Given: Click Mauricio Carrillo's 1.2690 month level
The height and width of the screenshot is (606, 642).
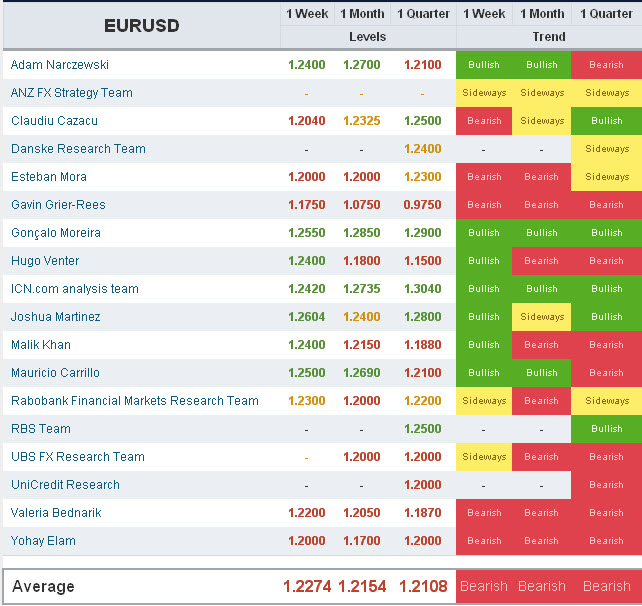Looking at the screenshot, I should 362,373.
